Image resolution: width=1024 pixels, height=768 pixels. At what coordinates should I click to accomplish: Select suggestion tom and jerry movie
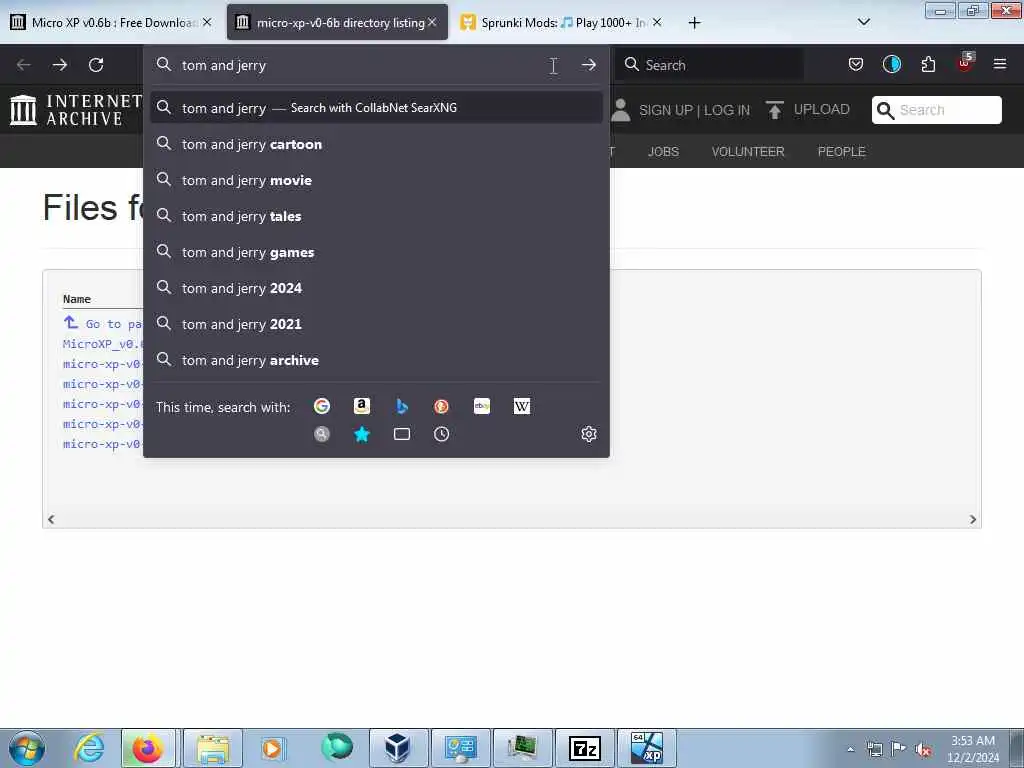coord(376,180)
